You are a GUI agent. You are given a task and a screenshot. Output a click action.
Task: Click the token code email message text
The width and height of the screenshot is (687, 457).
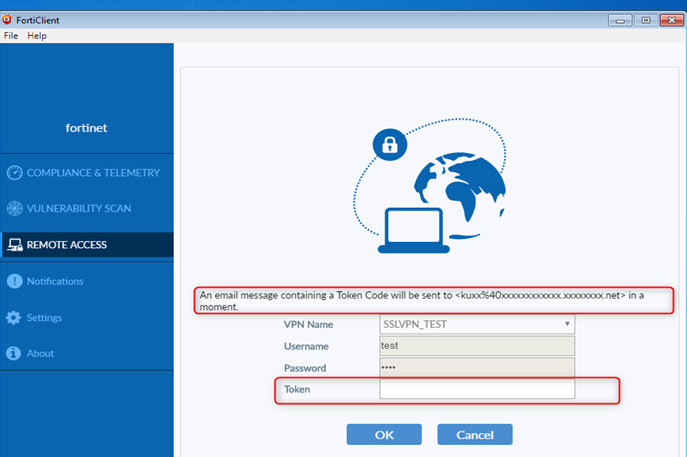(421, 301)
